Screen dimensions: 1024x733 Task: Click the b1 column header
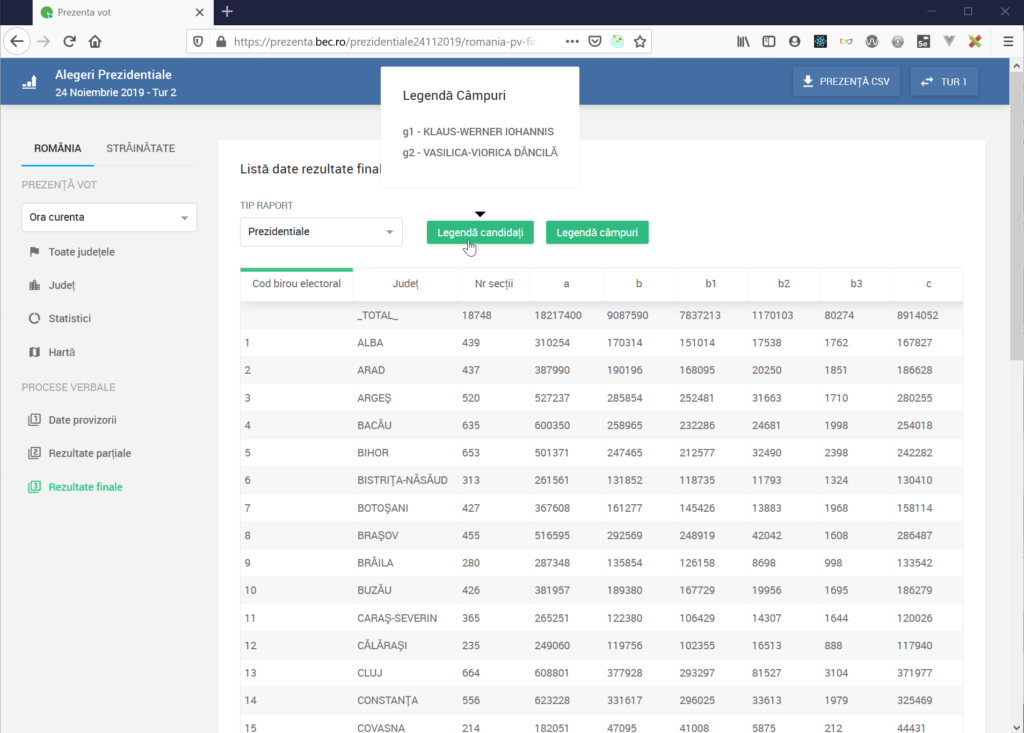[x=711, y=284]
